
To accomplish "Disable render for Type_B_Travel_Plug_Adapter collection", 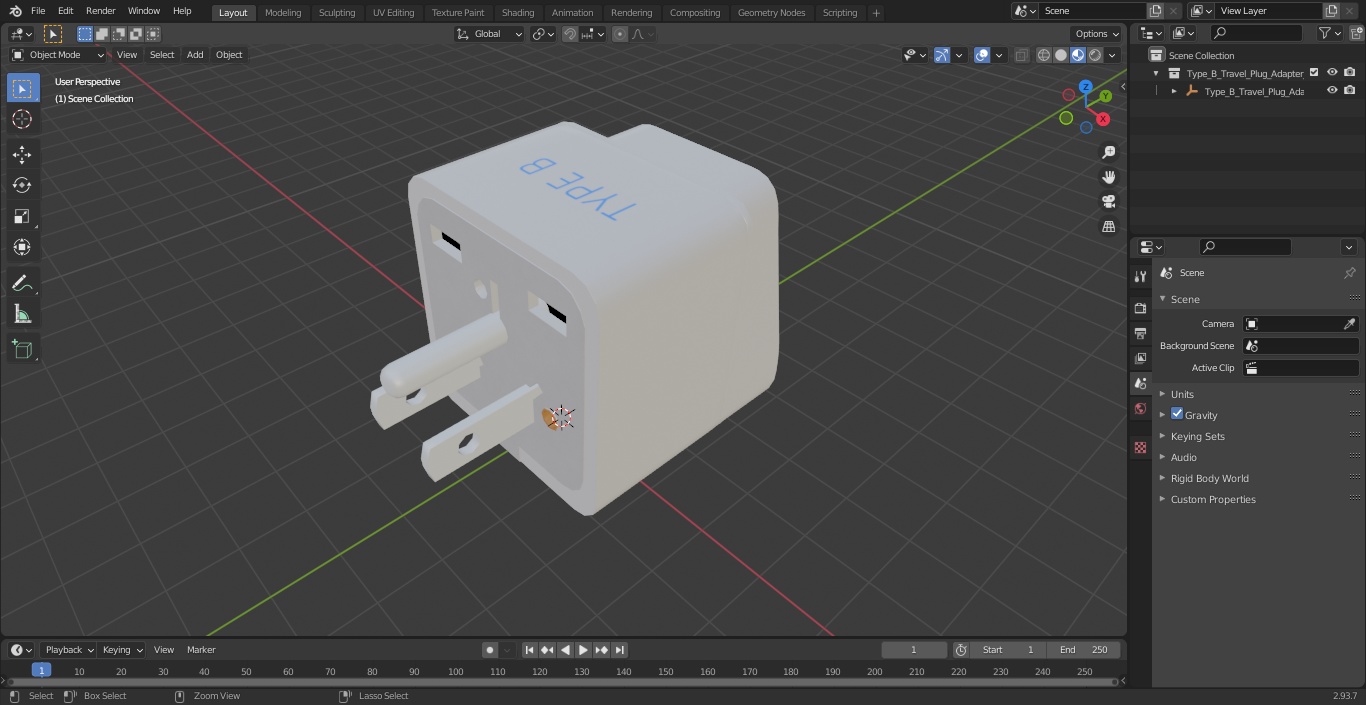I will [1350, 73].
